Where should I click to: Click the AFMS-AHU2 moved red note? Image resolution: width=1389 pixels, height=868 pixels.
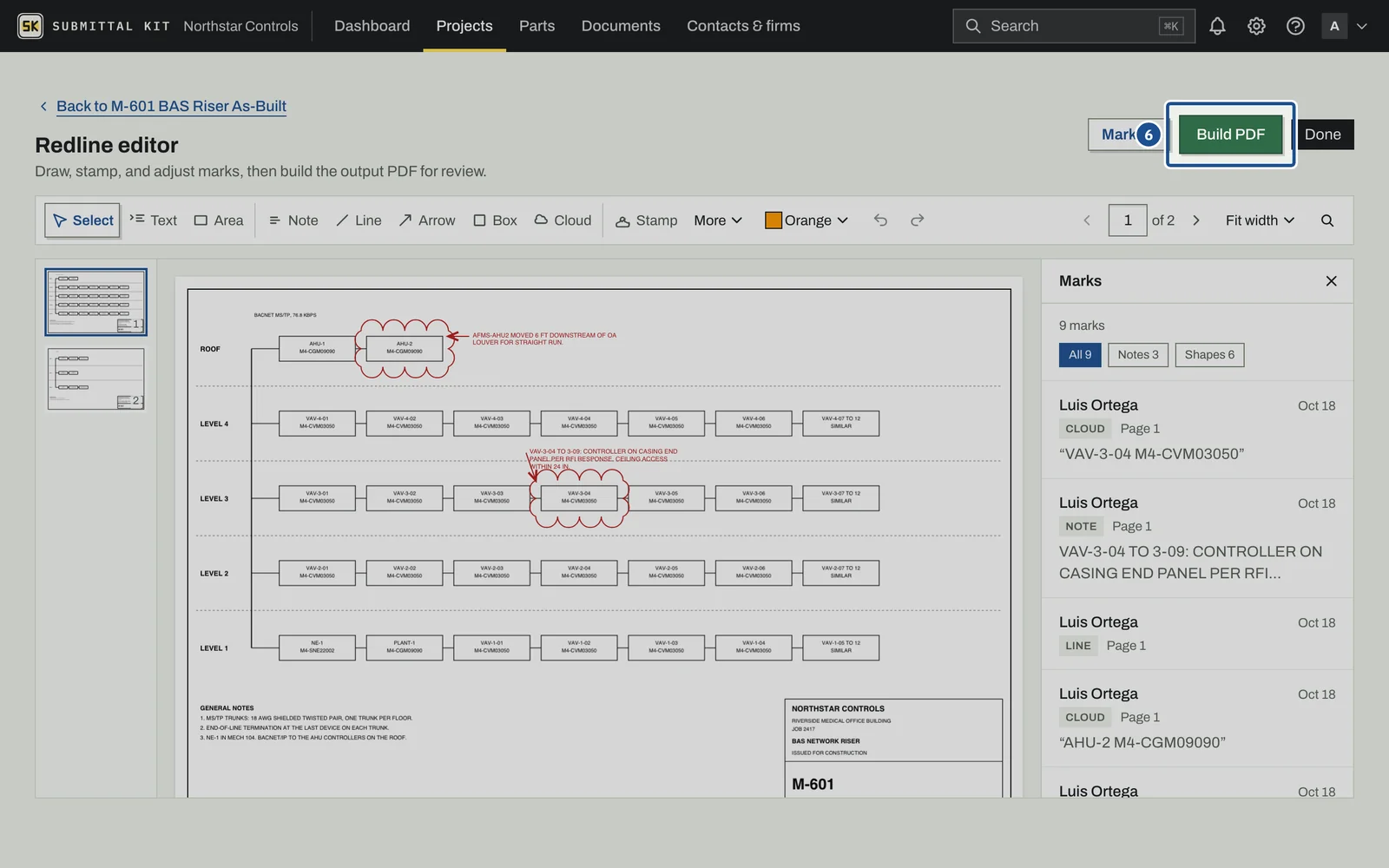(x=544, y=339)
